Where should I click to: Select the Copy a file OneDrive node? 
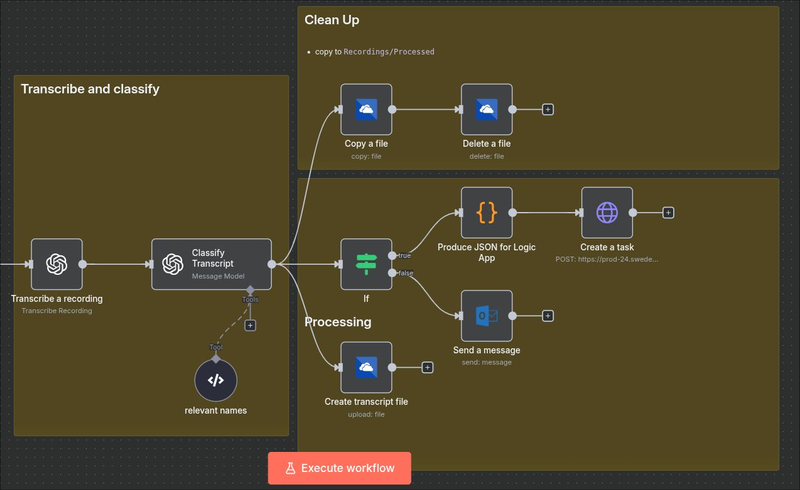(x=366, y=109)
